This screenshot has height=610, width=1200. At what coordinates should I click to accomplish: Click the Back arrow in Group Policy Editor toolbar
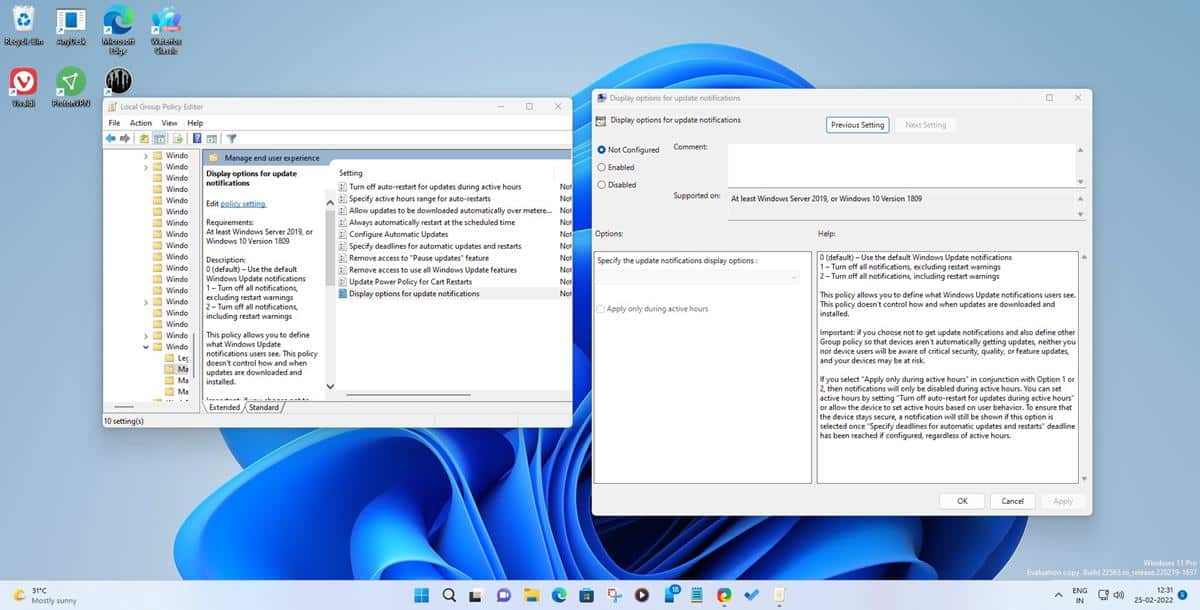tap(111, 139)
